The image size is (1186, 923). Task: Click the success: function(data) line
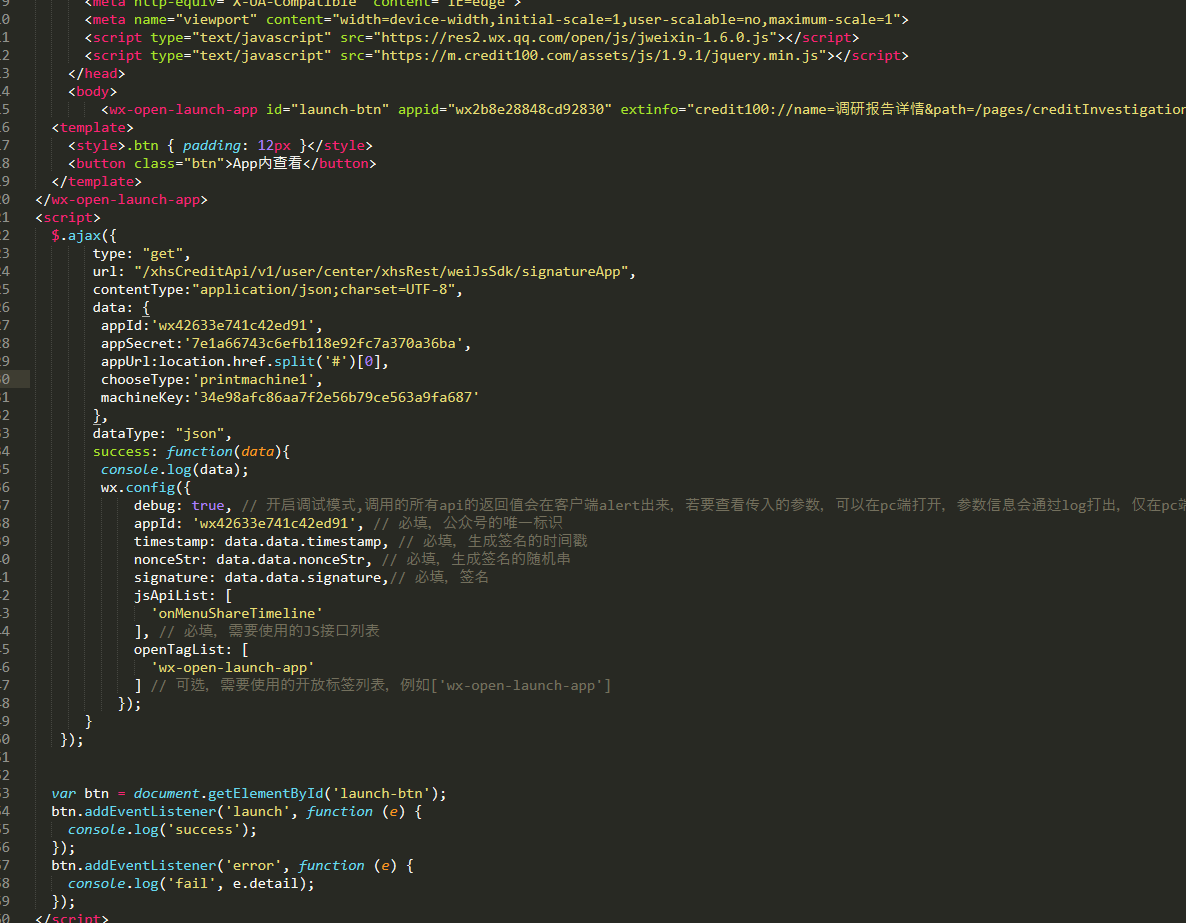[x=191, y=452]
